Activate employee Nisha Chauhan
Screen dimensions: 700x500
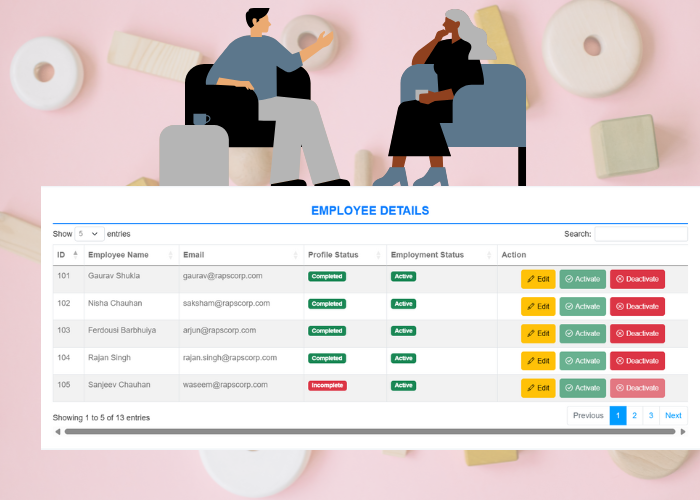[583, 307]
